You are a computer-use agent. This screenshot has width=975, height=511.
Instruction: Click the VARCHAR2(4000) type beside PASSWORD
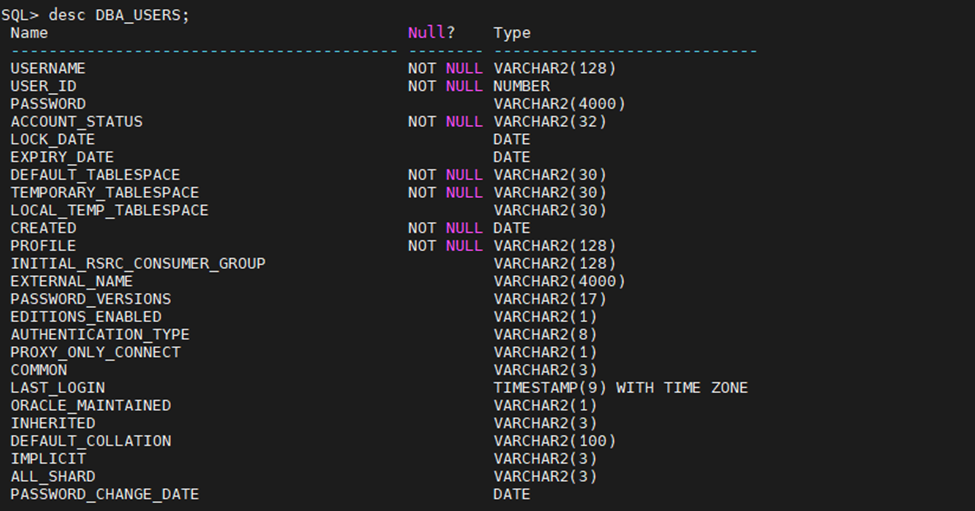tap(559, 104)
